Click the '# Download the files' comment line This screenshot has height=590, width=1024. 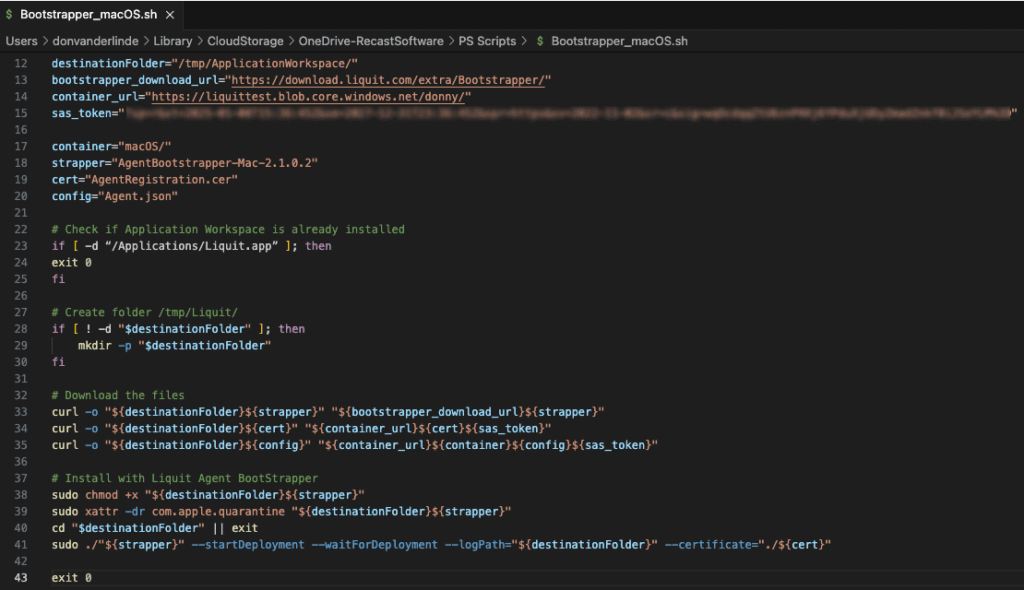coord(120,394)
